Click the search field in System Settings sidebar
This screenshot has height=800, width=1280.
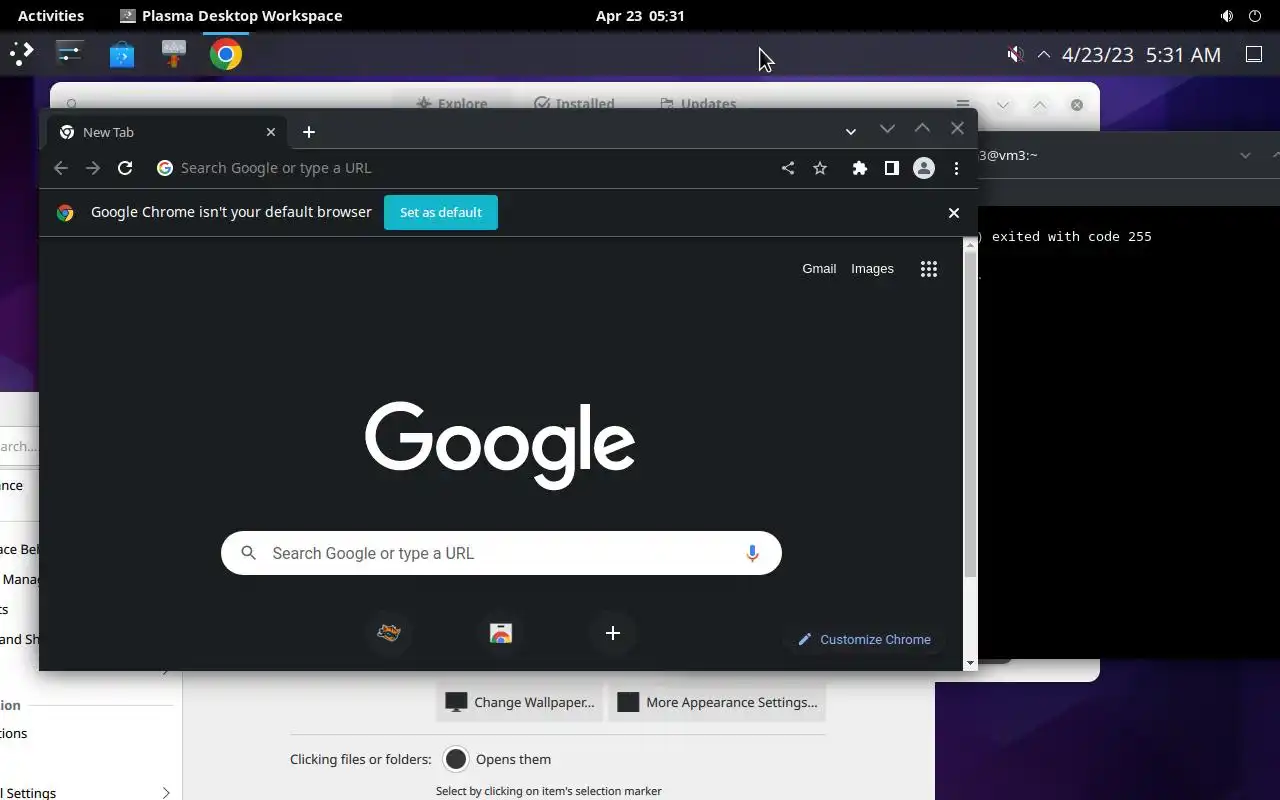click(x=19, y=447)
